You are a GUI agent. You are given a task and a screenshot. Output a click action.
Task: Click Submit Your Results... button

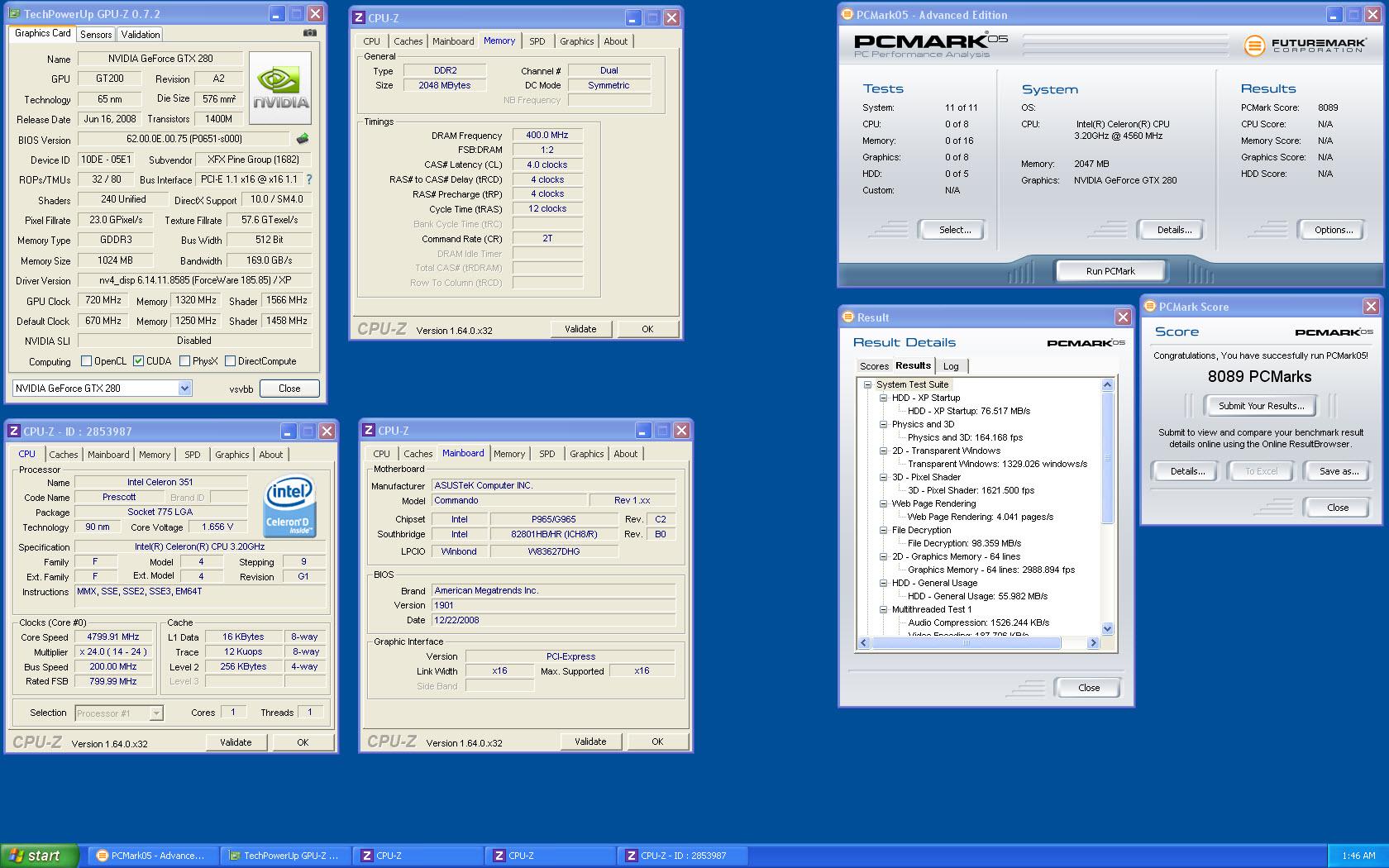(1261, 406)
